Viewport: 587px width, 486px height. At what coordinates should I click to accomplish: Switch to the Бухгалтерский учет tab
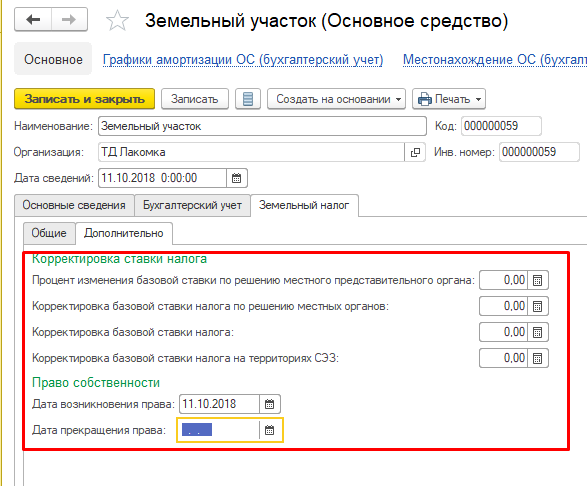pyautogui.click(x=192, y=205)
